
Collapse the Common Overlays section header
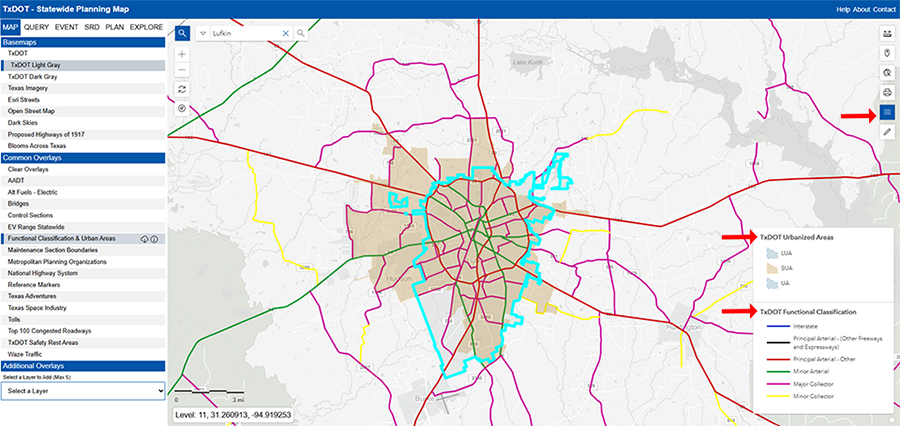(x=83, y=158)
